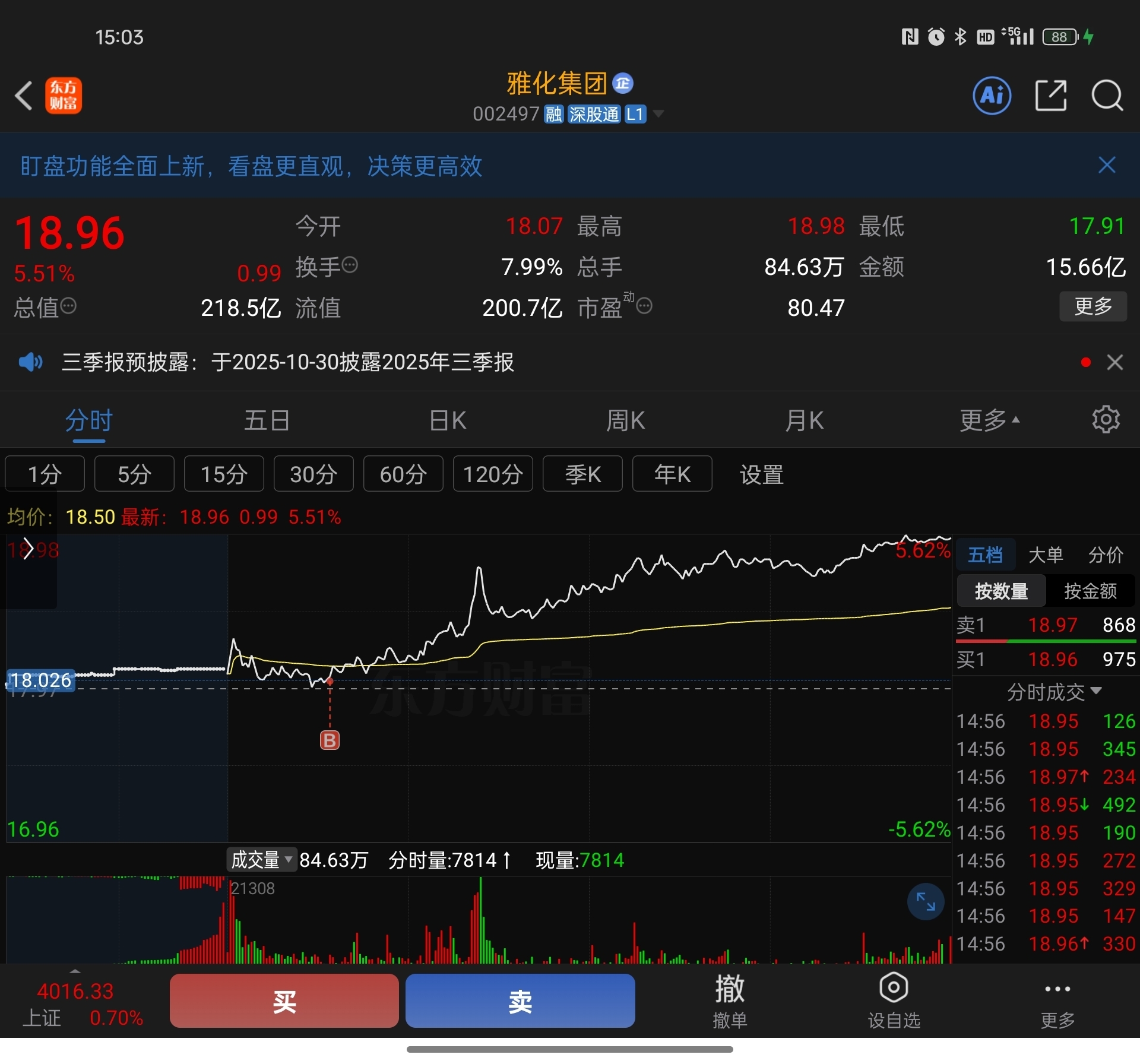
Task: Tap the chart fullscreen expand icon
Action: click(x=925, y=902)
